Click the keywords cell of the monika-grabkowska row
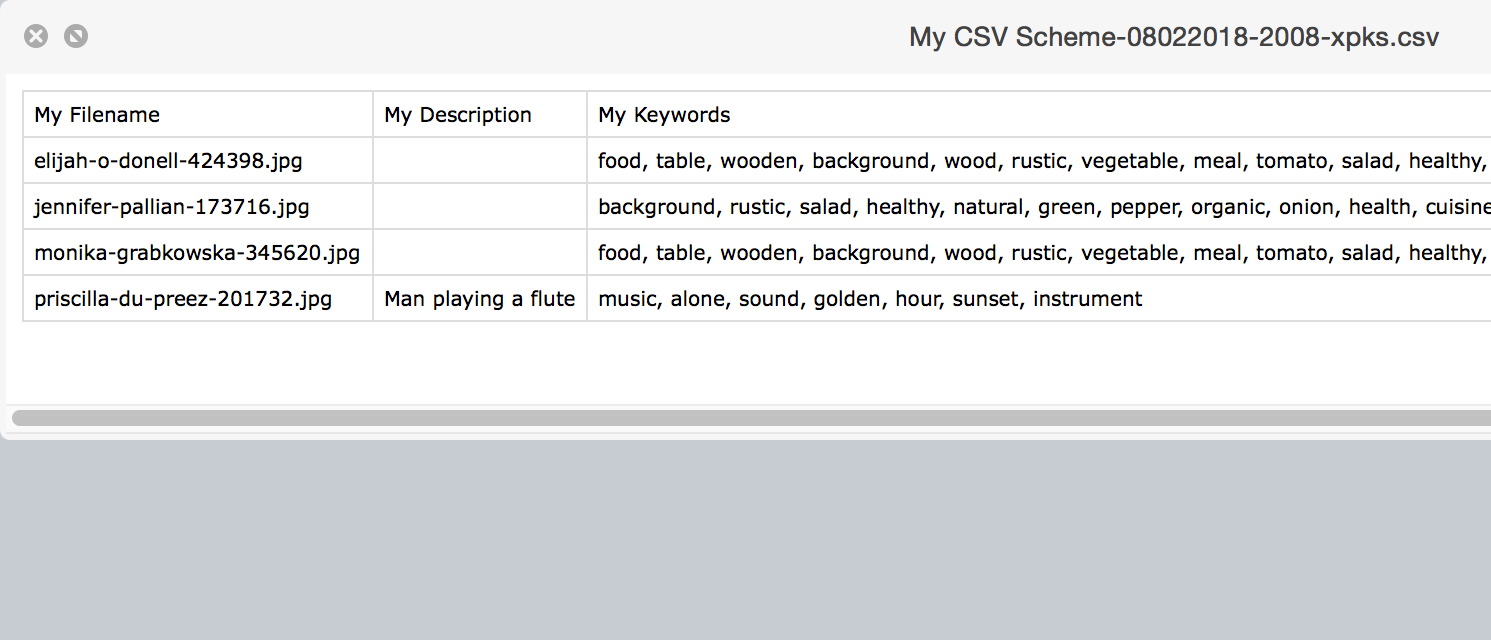1491x640 pixels. 1000,252
